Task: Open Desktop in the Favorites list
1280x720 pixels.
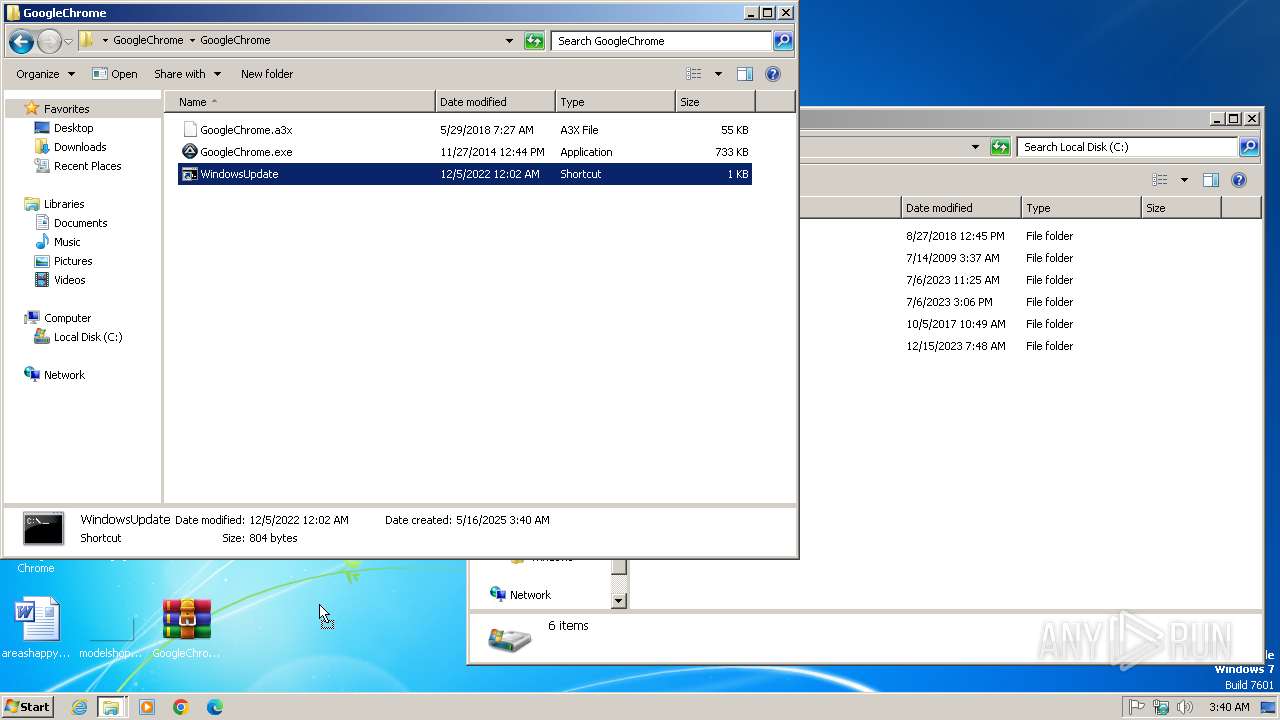Action: coord(73,128)
